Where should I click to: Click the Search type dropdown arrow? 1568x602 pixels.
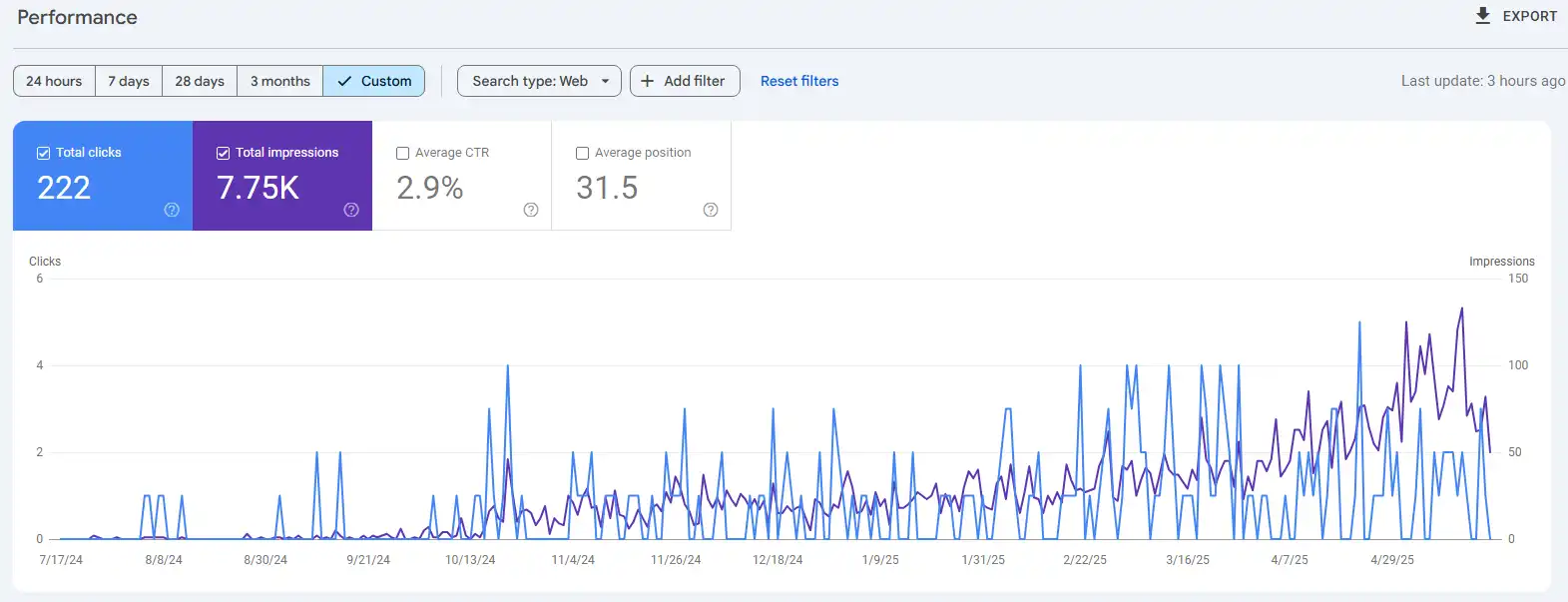[x=605, y=81]
